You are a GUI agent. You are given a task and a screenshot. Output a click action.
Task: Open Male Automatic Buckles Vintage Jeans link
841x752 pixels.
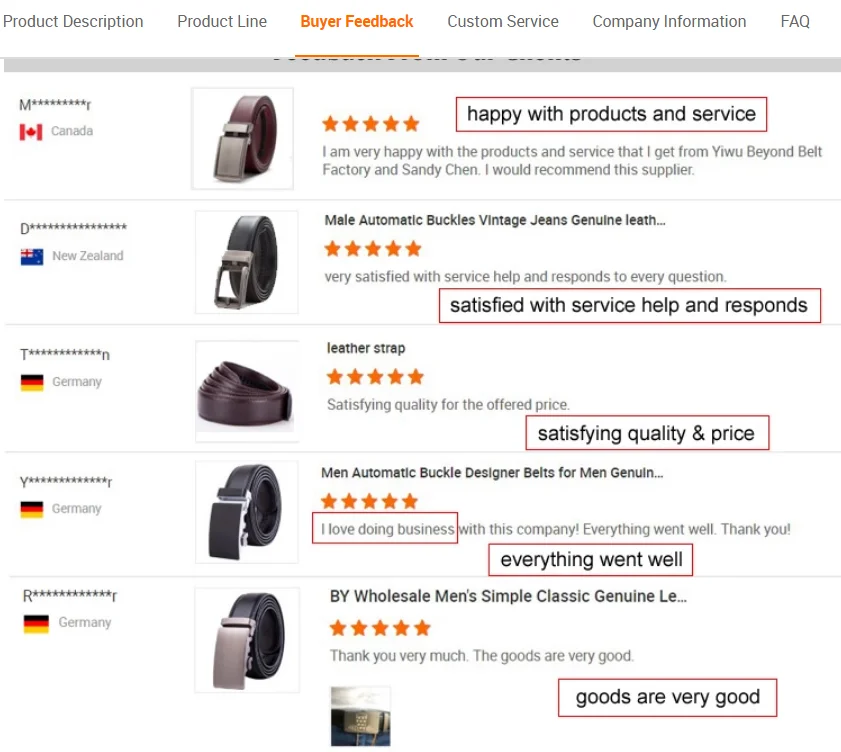495,220
